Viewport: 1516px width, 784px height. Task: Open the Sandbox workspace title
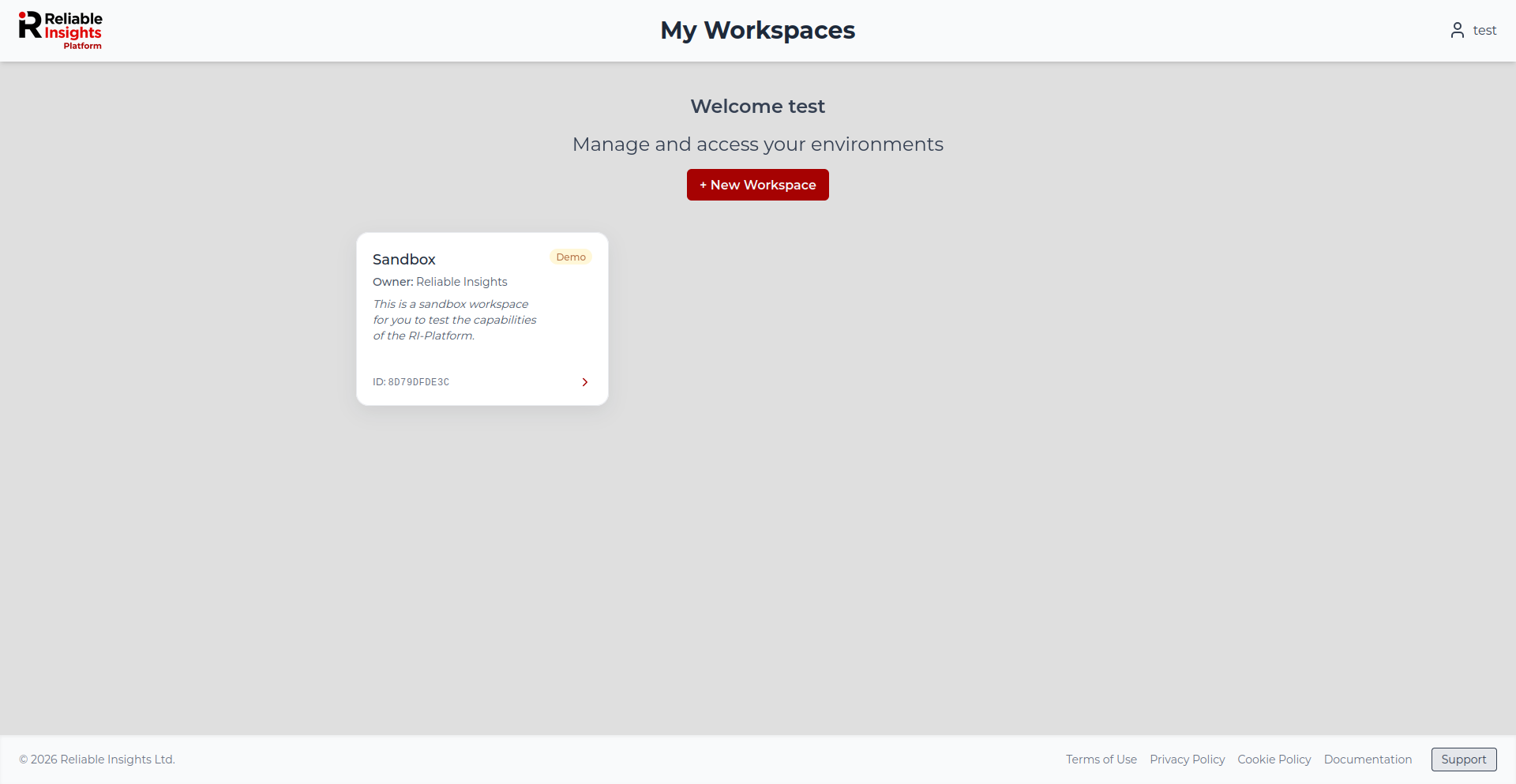pyautogui.click(x=403, y=259)
